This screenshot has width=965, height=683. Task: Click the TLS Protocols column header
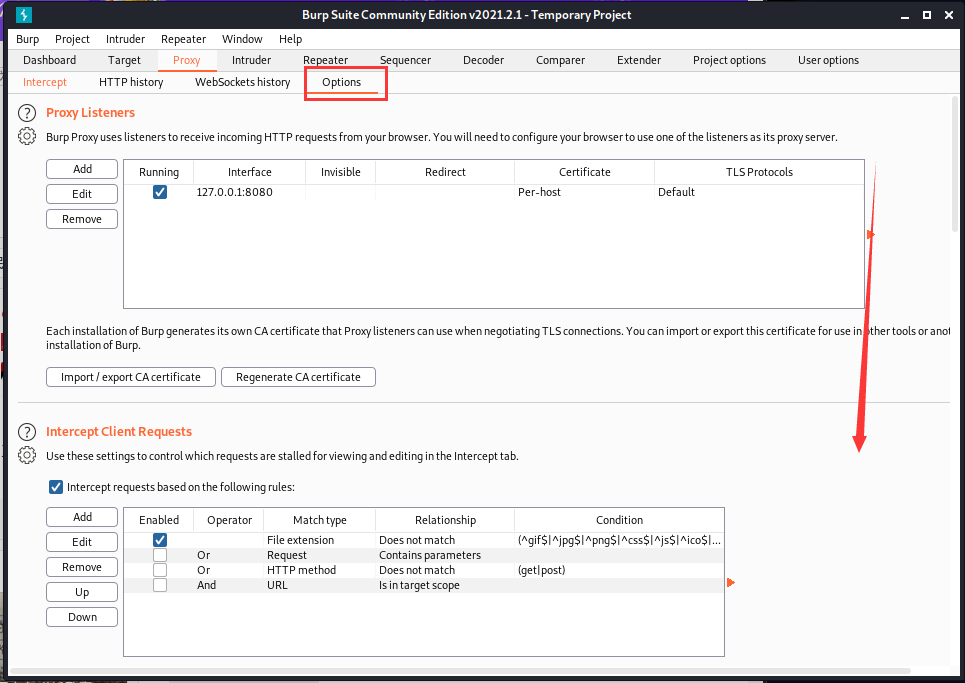click(x=759, y=172)
